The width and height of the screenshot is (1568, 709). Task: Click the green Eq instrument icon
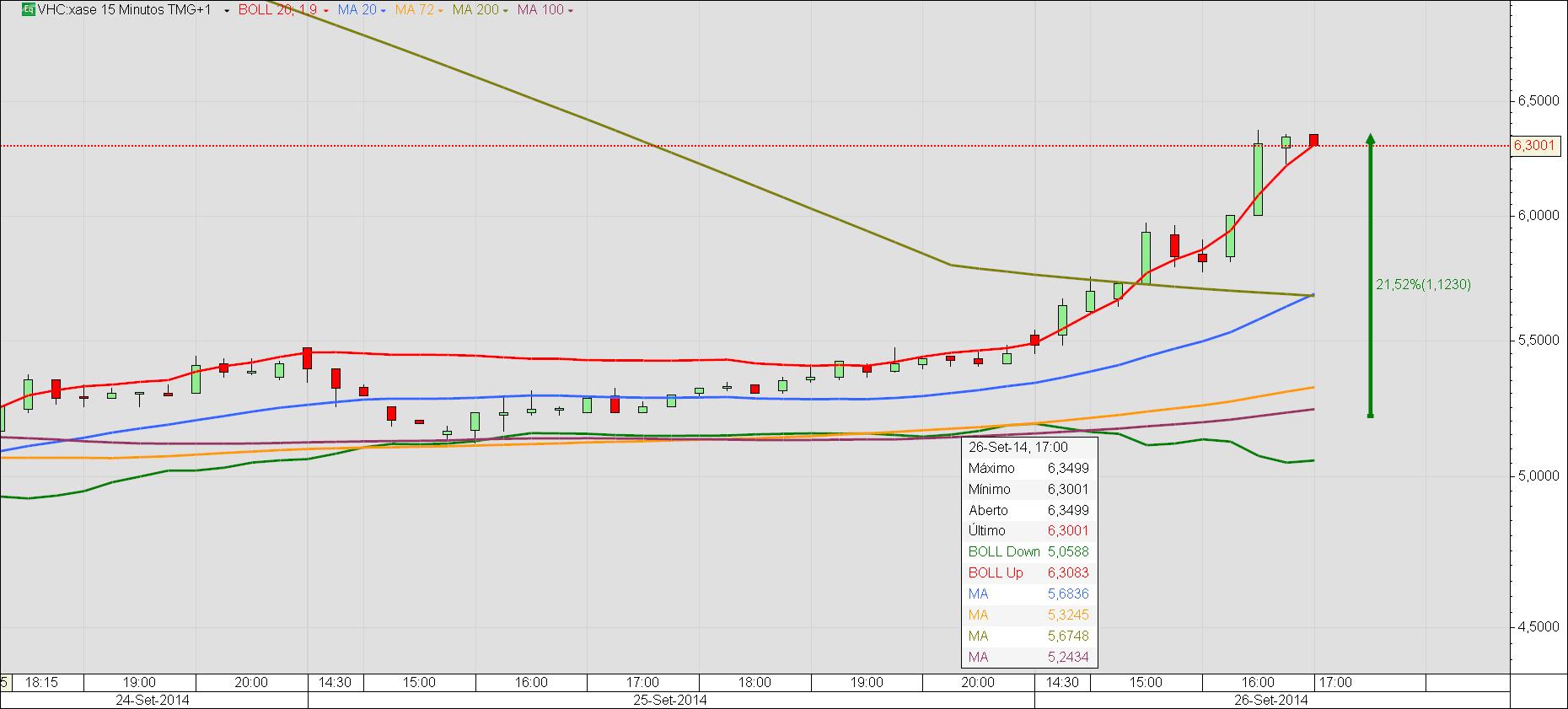point(29,10)
